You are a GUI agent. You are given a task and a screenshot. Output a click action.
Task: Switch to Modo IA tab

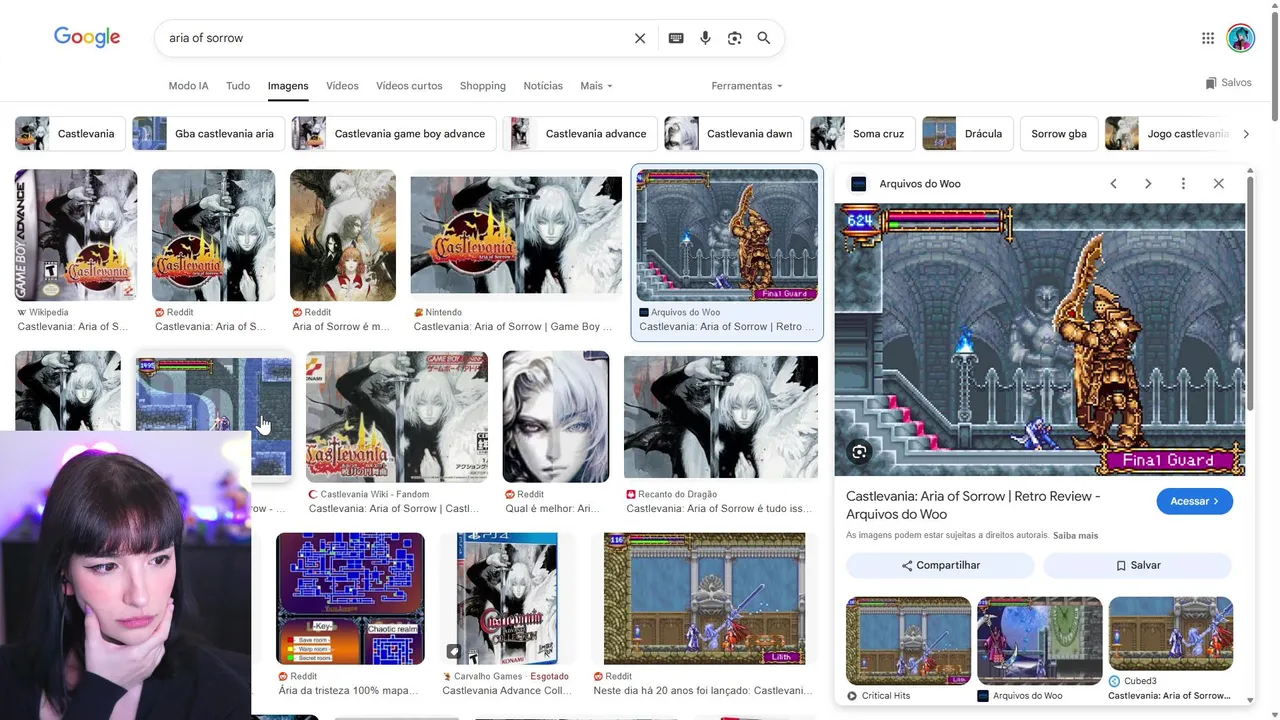[x=188, y=86]
